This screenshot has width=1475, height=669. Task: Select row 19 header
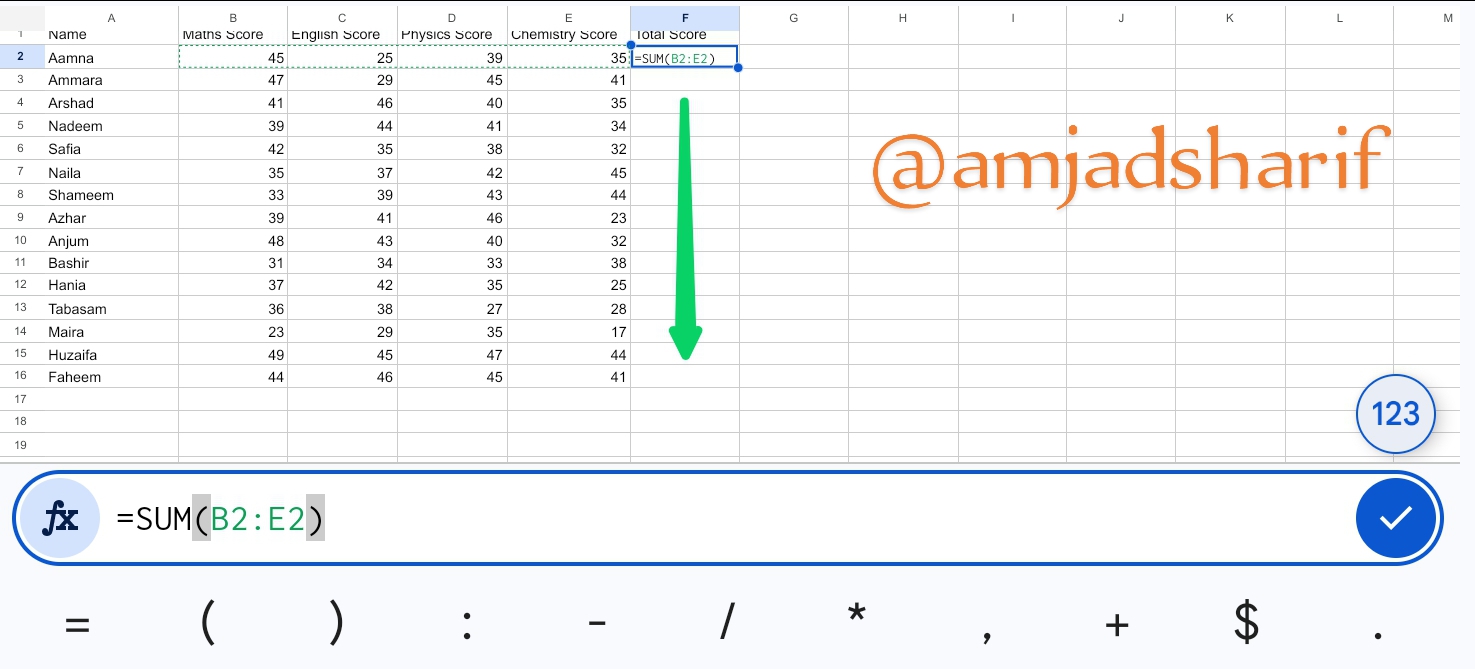[x=21, y=445]
